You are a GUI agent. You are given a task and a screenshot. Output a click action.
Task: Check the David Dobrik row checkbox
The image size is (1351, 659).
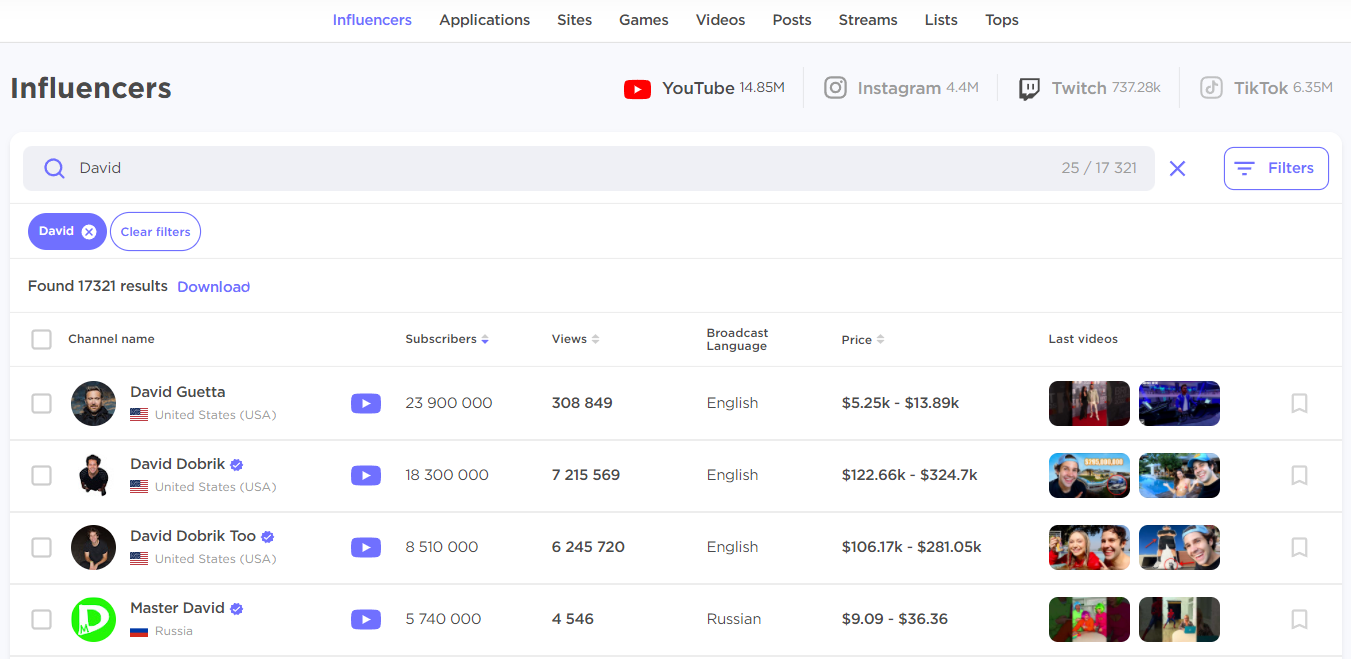[x=41, y=476]
